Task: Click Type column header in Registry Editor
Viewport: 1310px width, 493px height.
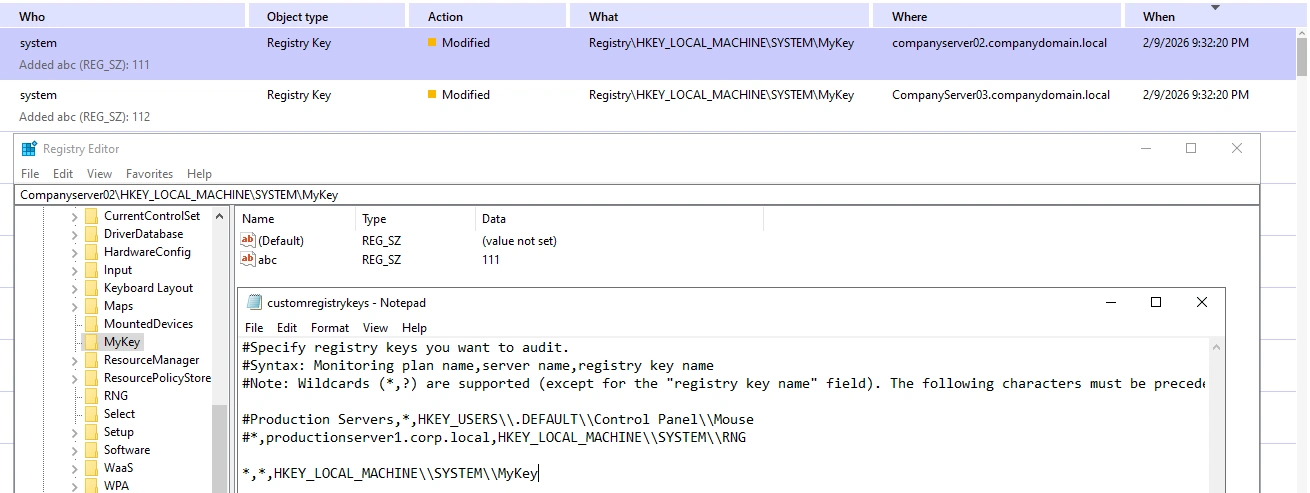Action: click(x=415, y=219)
